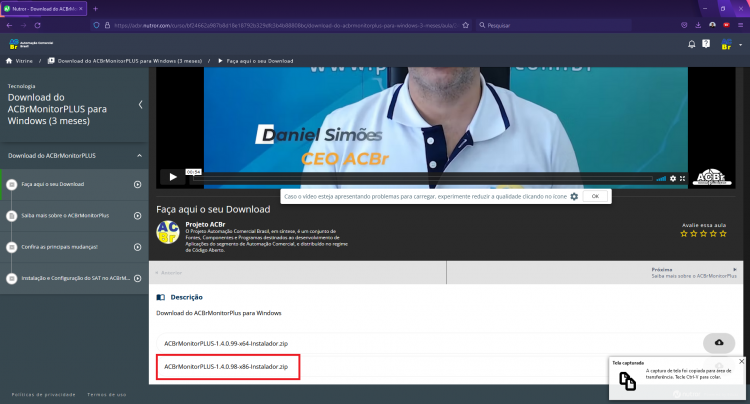Download the x64 installer via cloud icon
750x404 pixels.
click(719, 343)
